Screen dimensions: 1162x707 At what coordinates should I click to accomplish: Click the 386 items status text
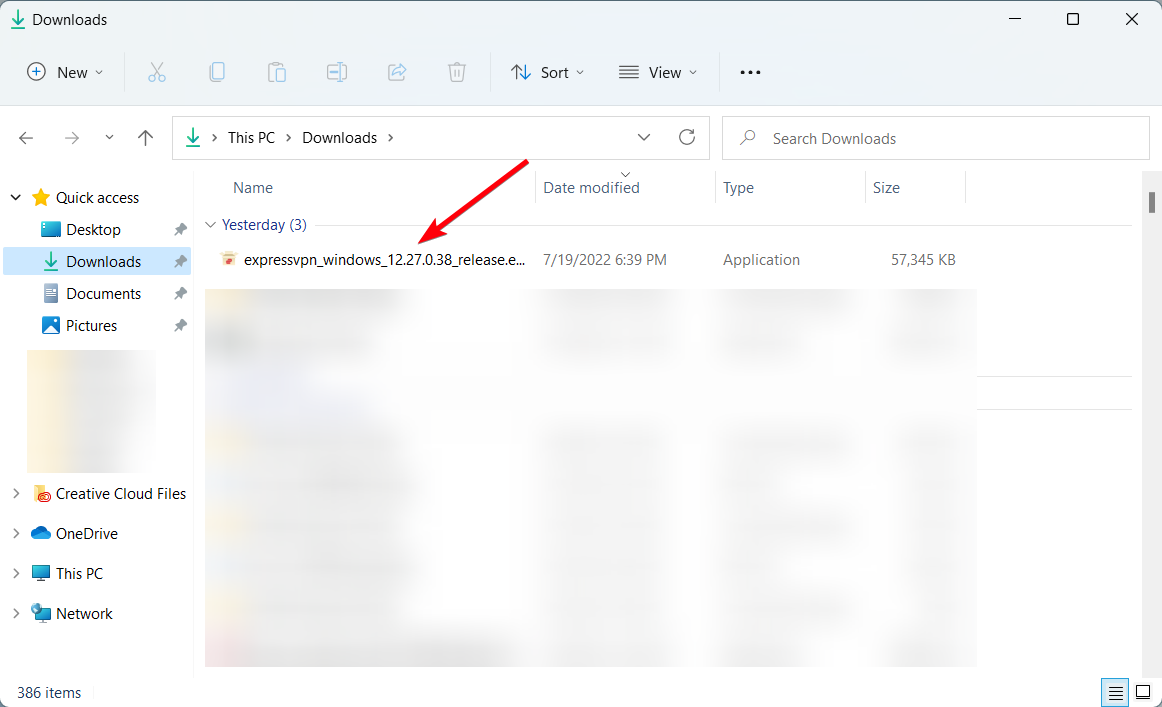pyautogui.click(x=49, y=693)
